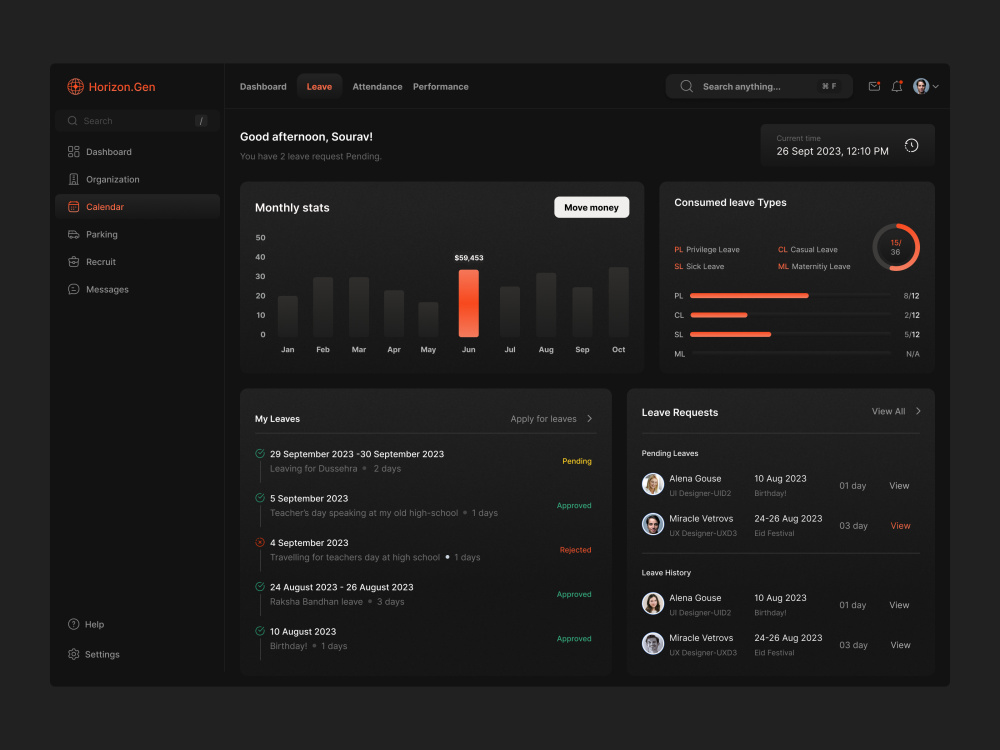Click status check icon for 10 August leave
The height and width of the screenshot is (750, 1000).
click(x=260, y=631)
